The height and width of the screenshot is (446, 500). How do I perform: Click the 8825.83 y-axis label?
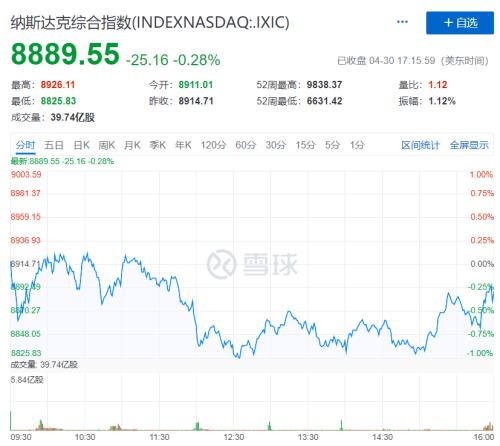[x=26, y=353]
